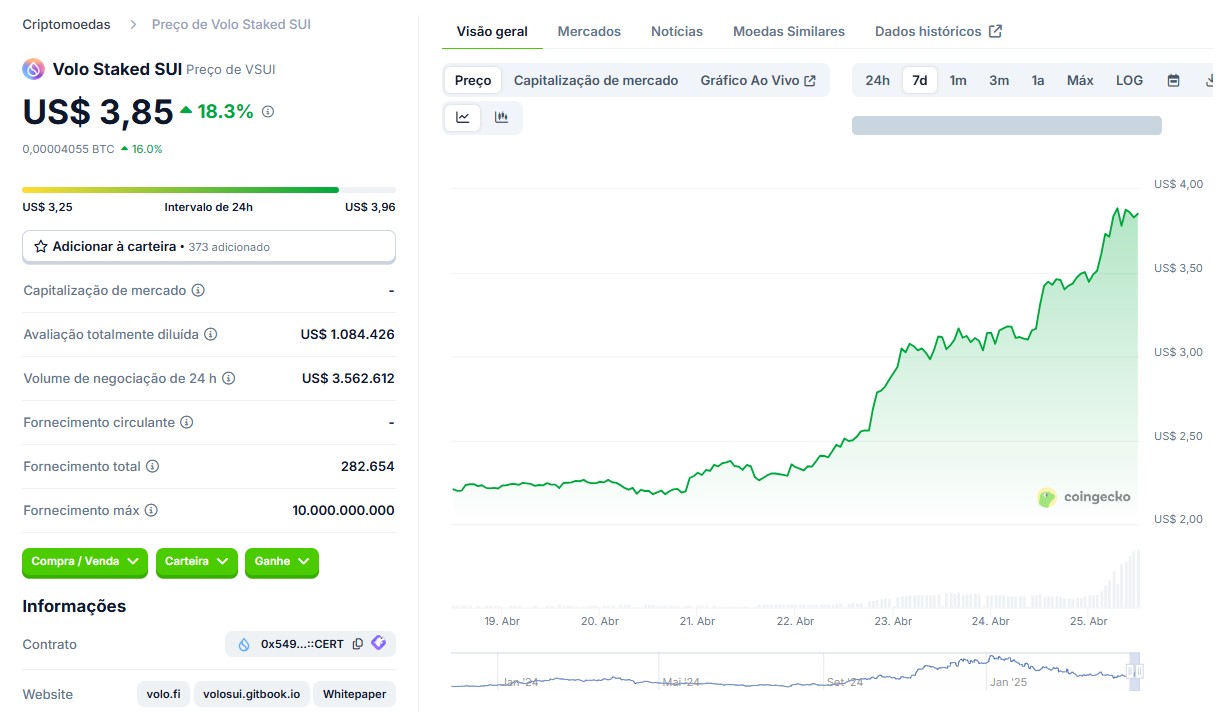Click the purple wallet icon beside contract
Image resolution: width=1227 pixels, height=712 pixels.
click(379, 643)
